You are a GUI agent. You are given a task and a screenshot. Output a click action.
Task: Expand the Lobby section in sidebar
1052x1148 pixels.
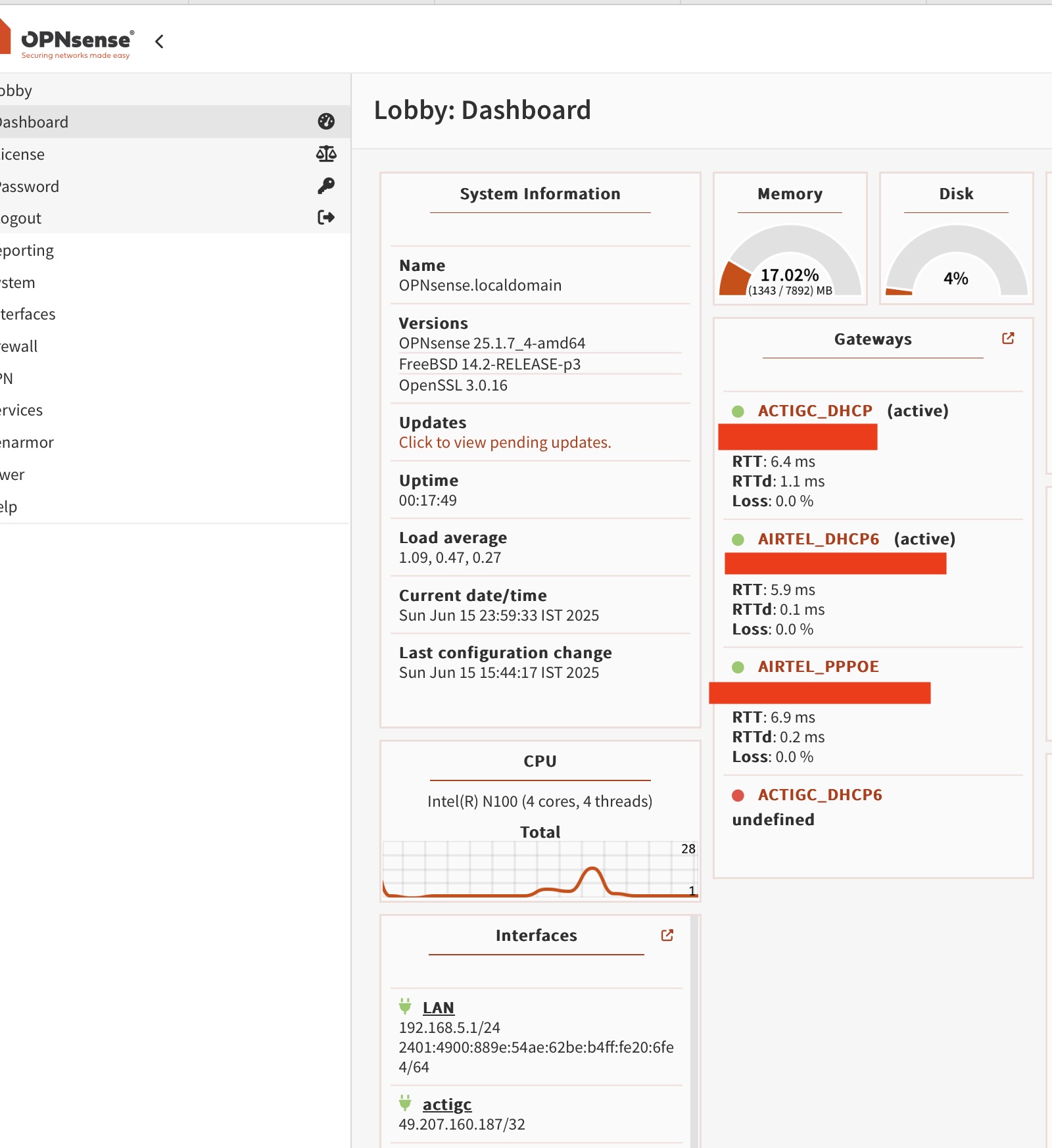click(x=175, y=90)
